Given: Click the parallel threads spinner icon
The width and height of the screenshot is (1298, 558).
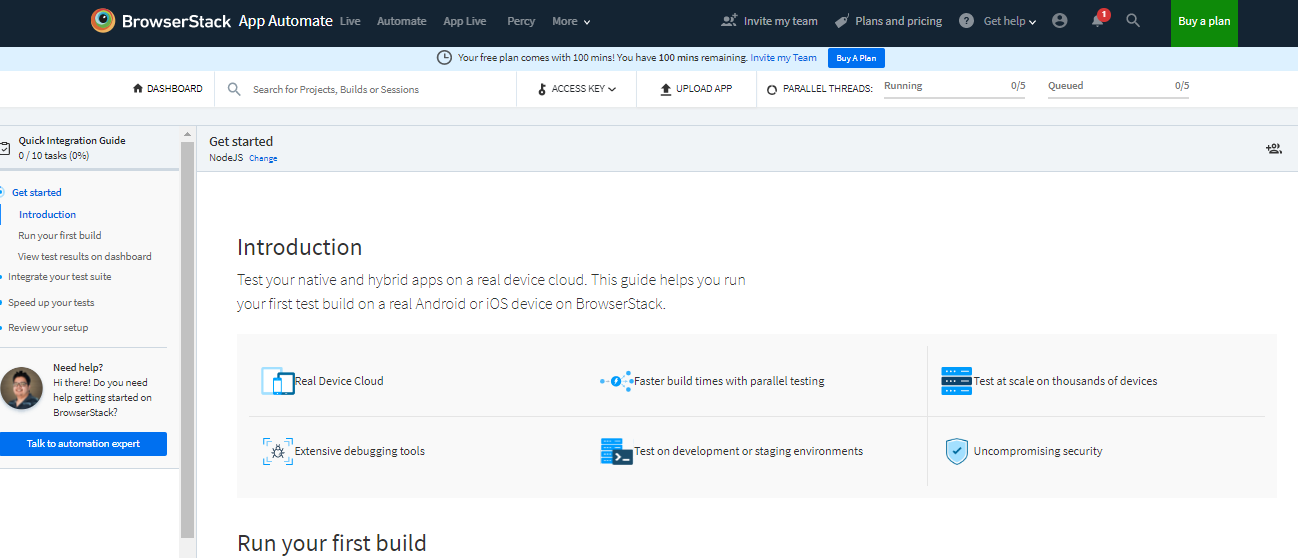Looking at the screenshot, I should [772, 89].
